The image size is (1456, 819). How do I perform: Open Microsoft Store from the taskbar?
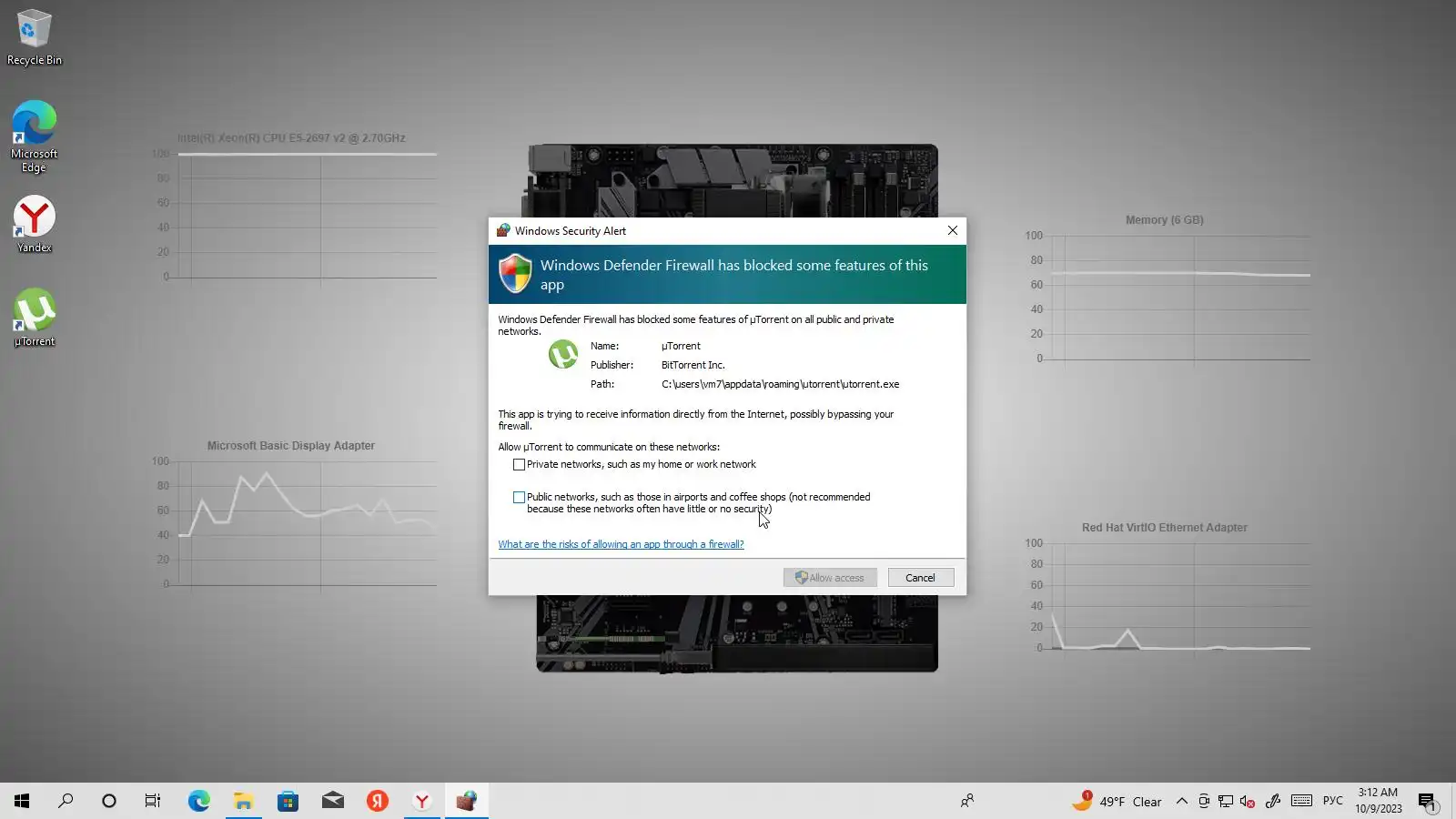[x=288, y=801]
